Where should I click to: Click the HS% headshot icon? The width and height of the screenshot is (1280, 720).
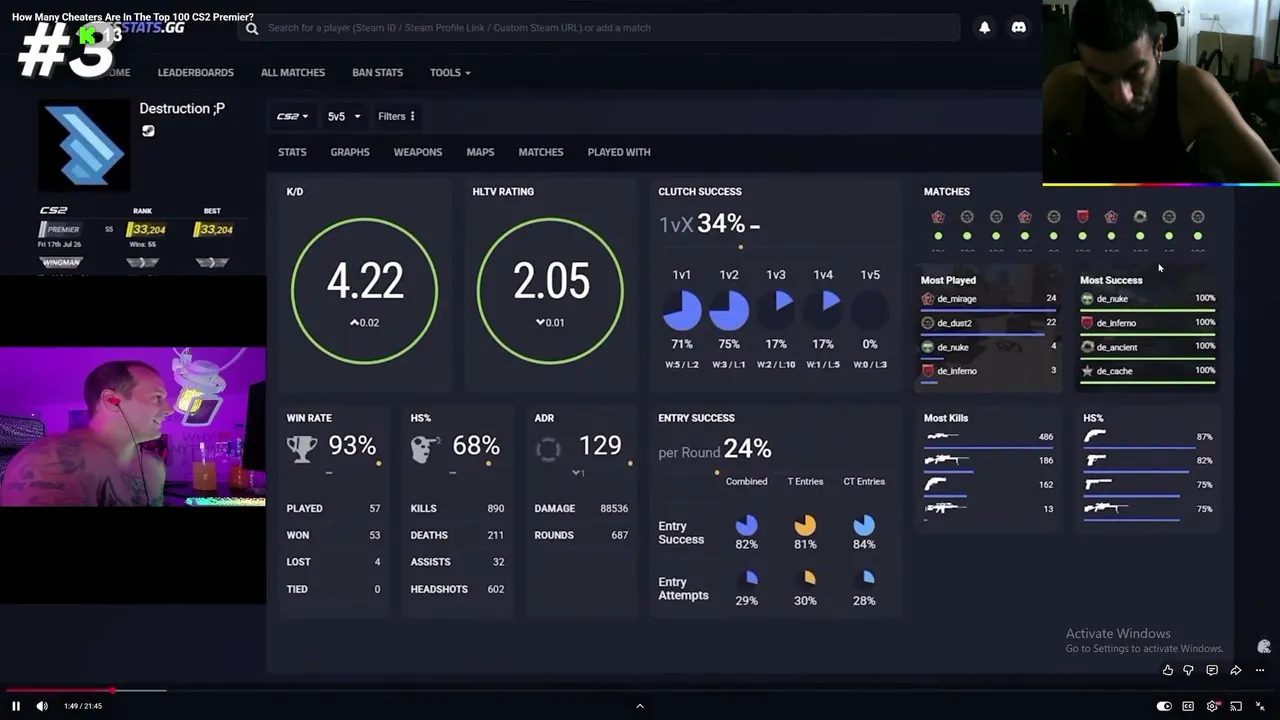point(424,448)
